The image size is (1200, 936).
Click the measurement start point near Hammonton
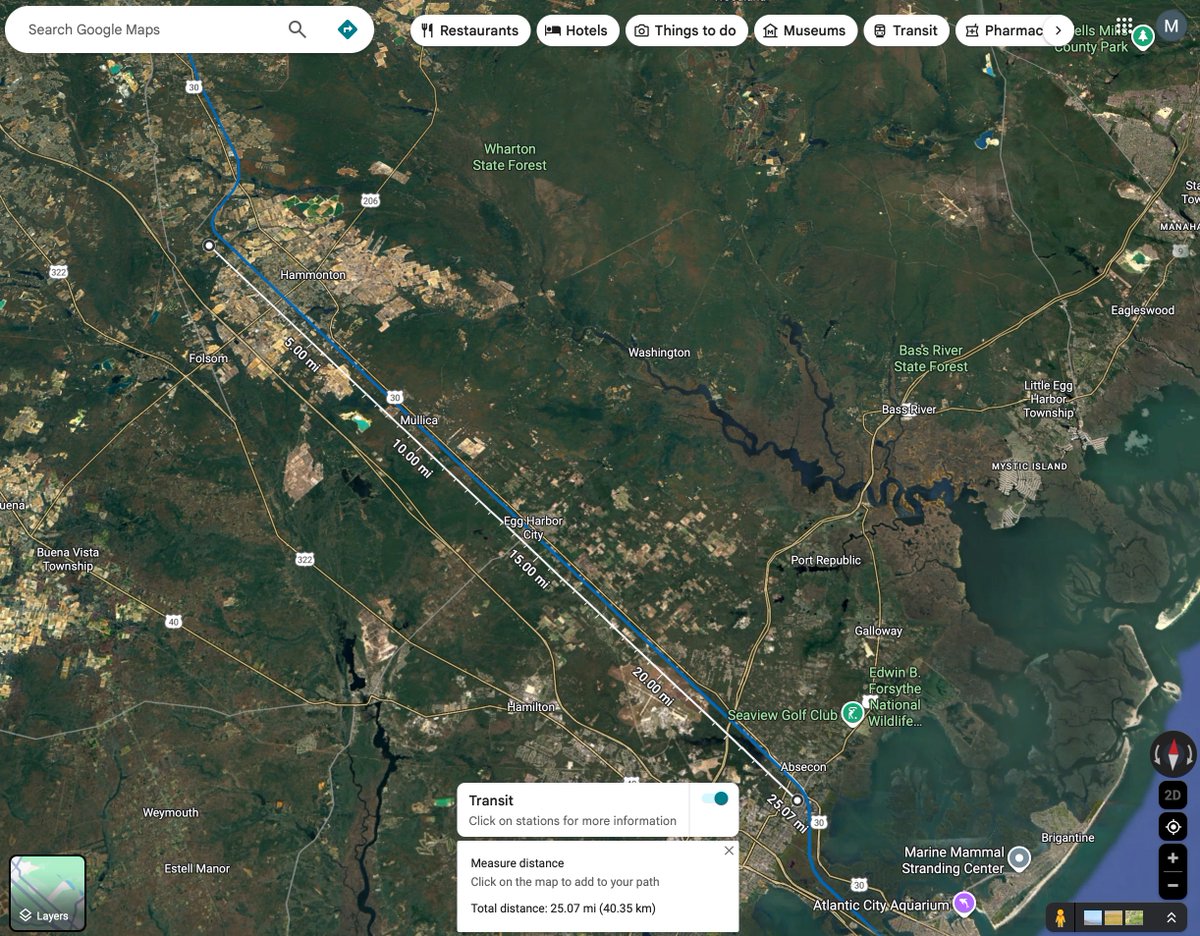tap(209, 245)
